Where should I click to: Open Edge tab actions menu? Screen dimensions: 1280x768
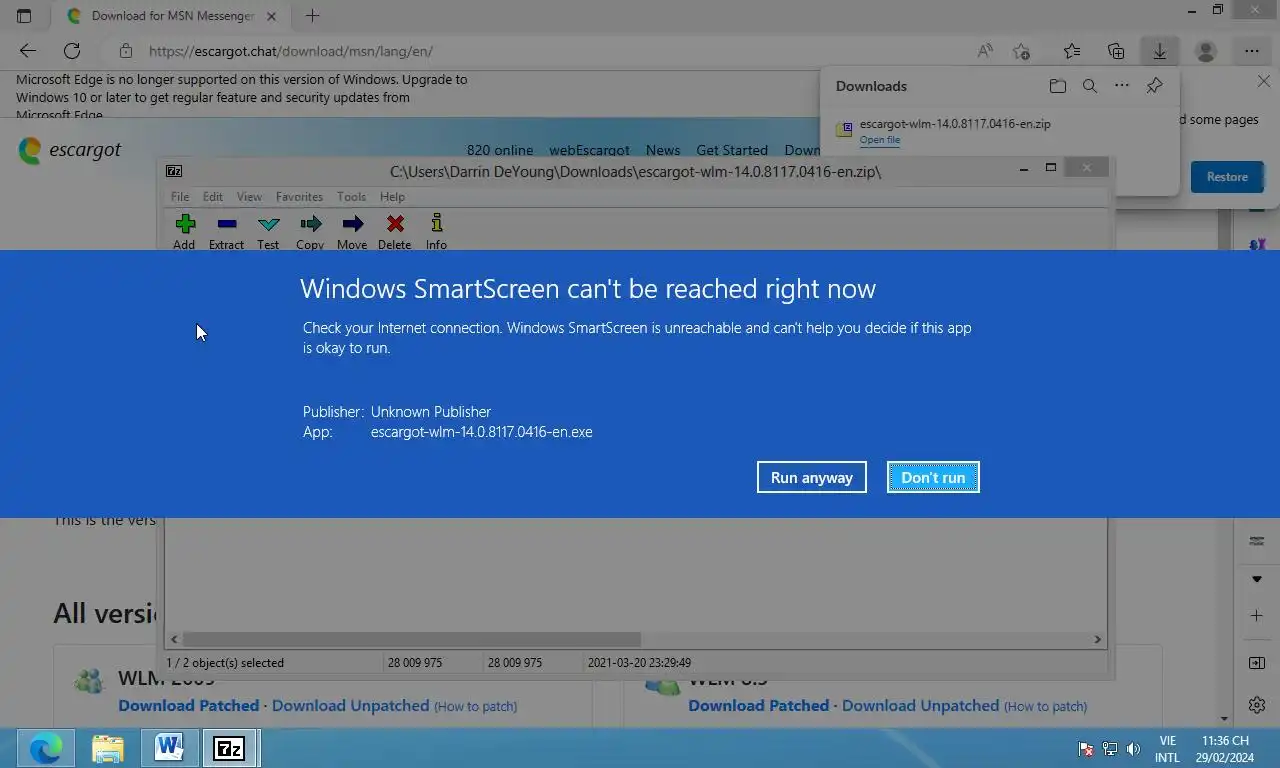(x=24, y=16)
